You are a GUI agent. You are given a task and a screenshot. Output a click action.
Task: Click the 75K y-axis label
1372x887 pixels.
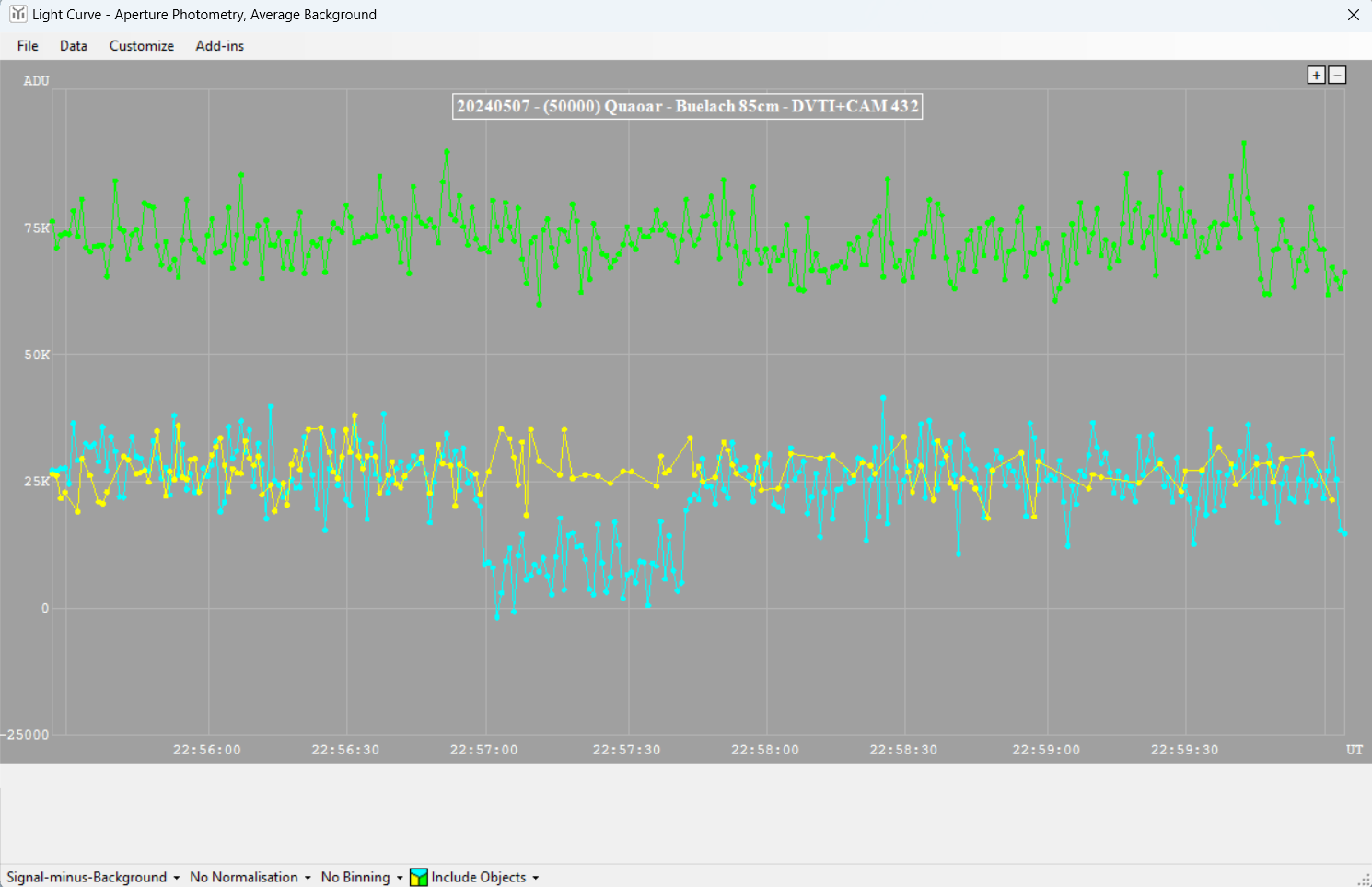point(37,228)
